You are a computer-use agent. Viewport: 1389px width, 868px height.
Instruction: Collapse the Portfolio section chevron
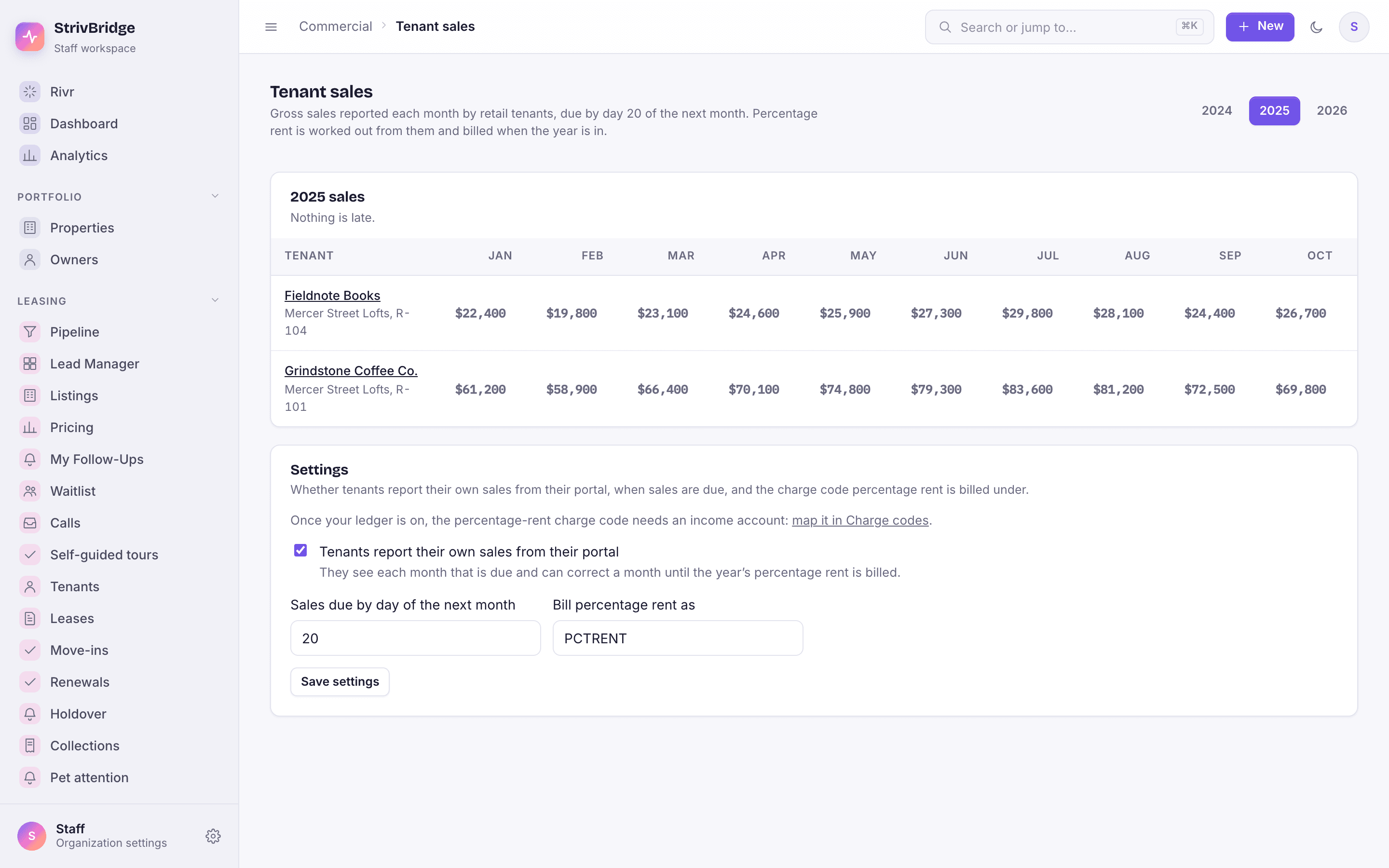point(215,196)
